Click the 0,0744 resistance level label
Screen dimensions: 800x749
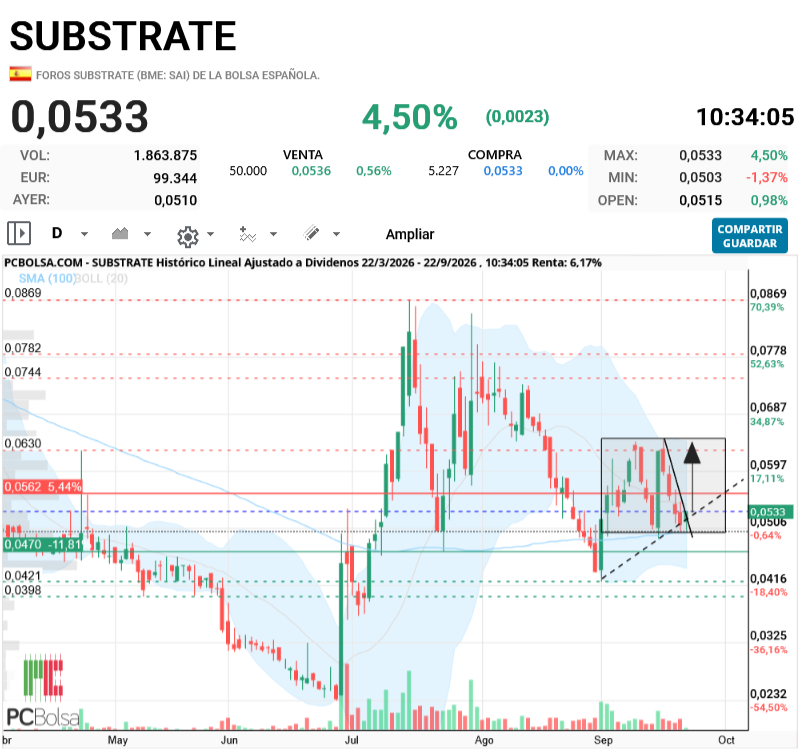pos(23,372)
